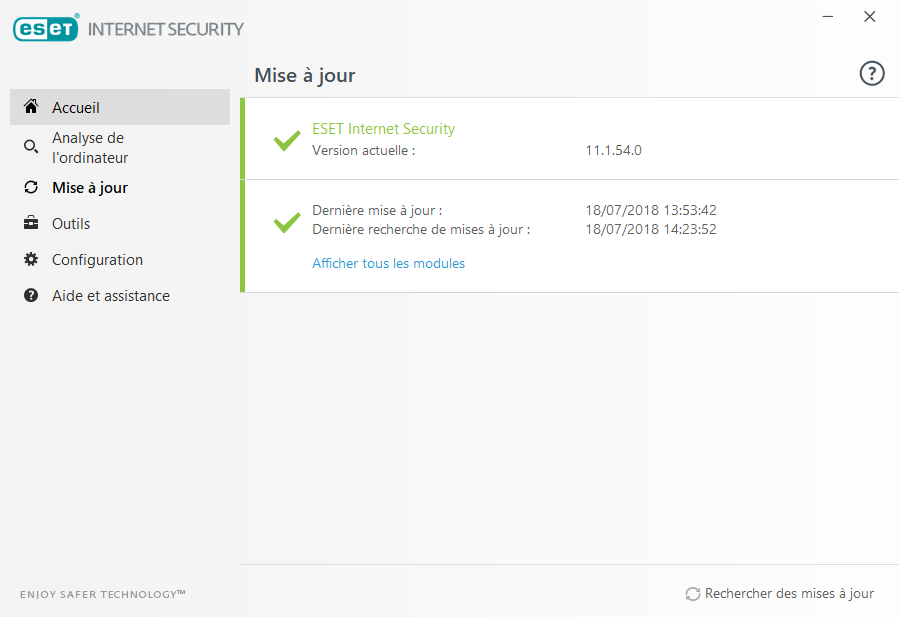The height and width of the screenshot is (617, 899).
Task: Click the Mise à jour refresh icon
Action: (31, 188)
